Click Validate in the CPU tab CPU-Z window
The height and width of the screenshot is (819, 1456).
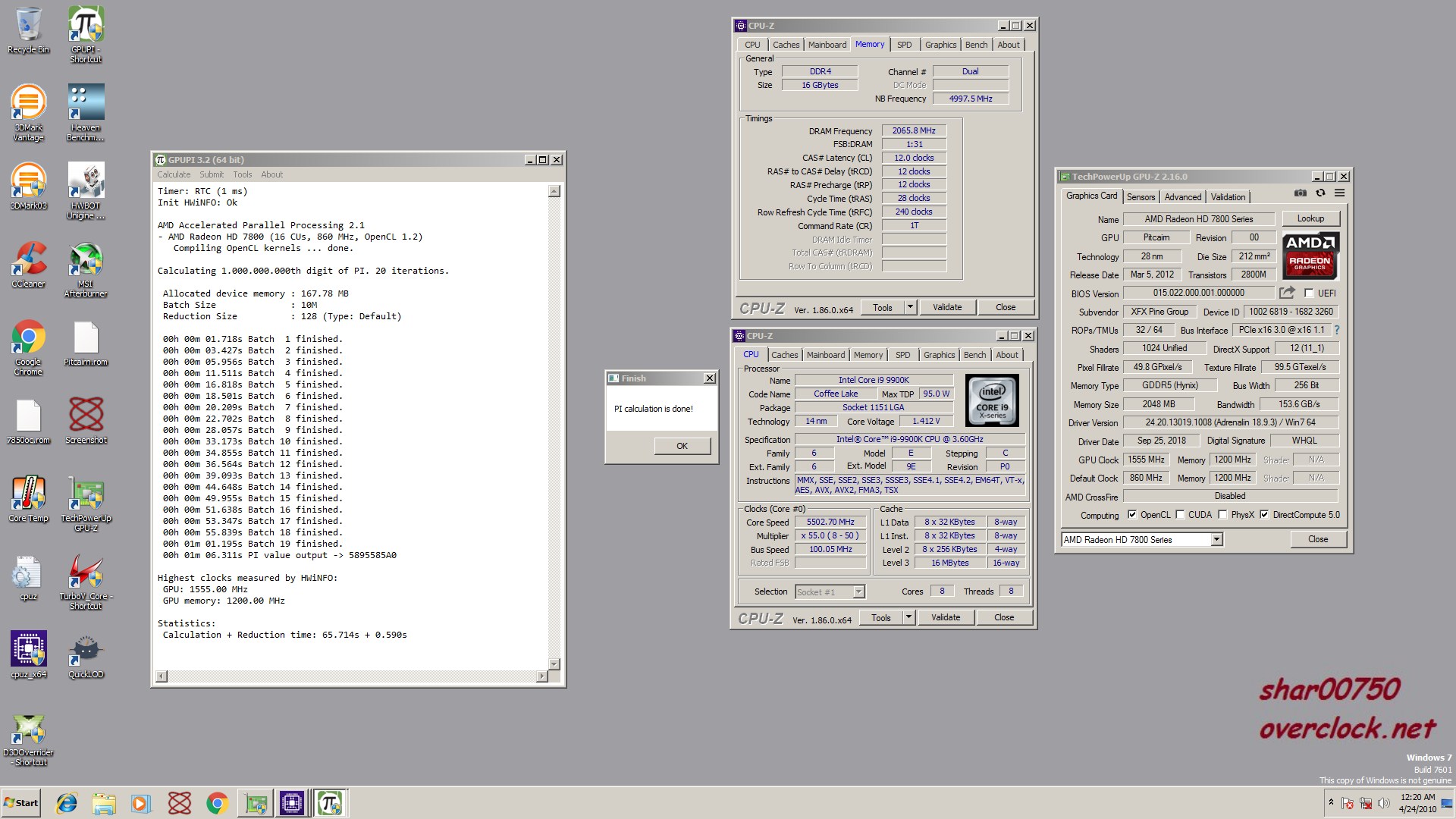[946, 617]
